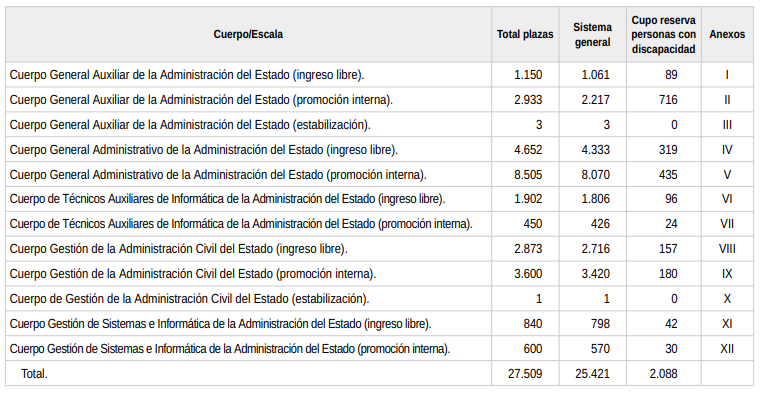760x393 pixels.
Task: Click the 570 sistema general value
Action: (x=600, y=349)
